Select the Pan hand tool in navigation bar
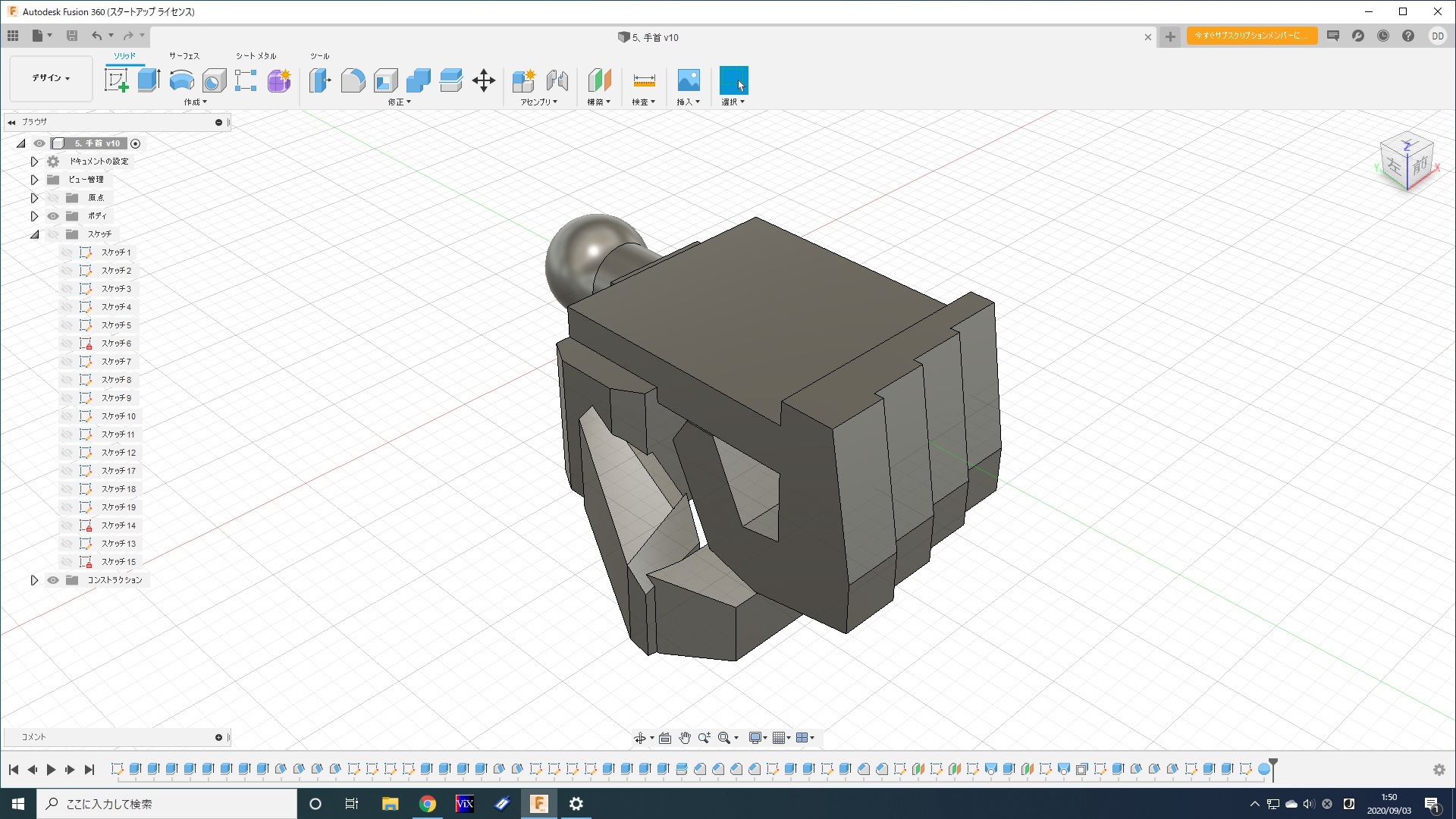 point(685,738)
